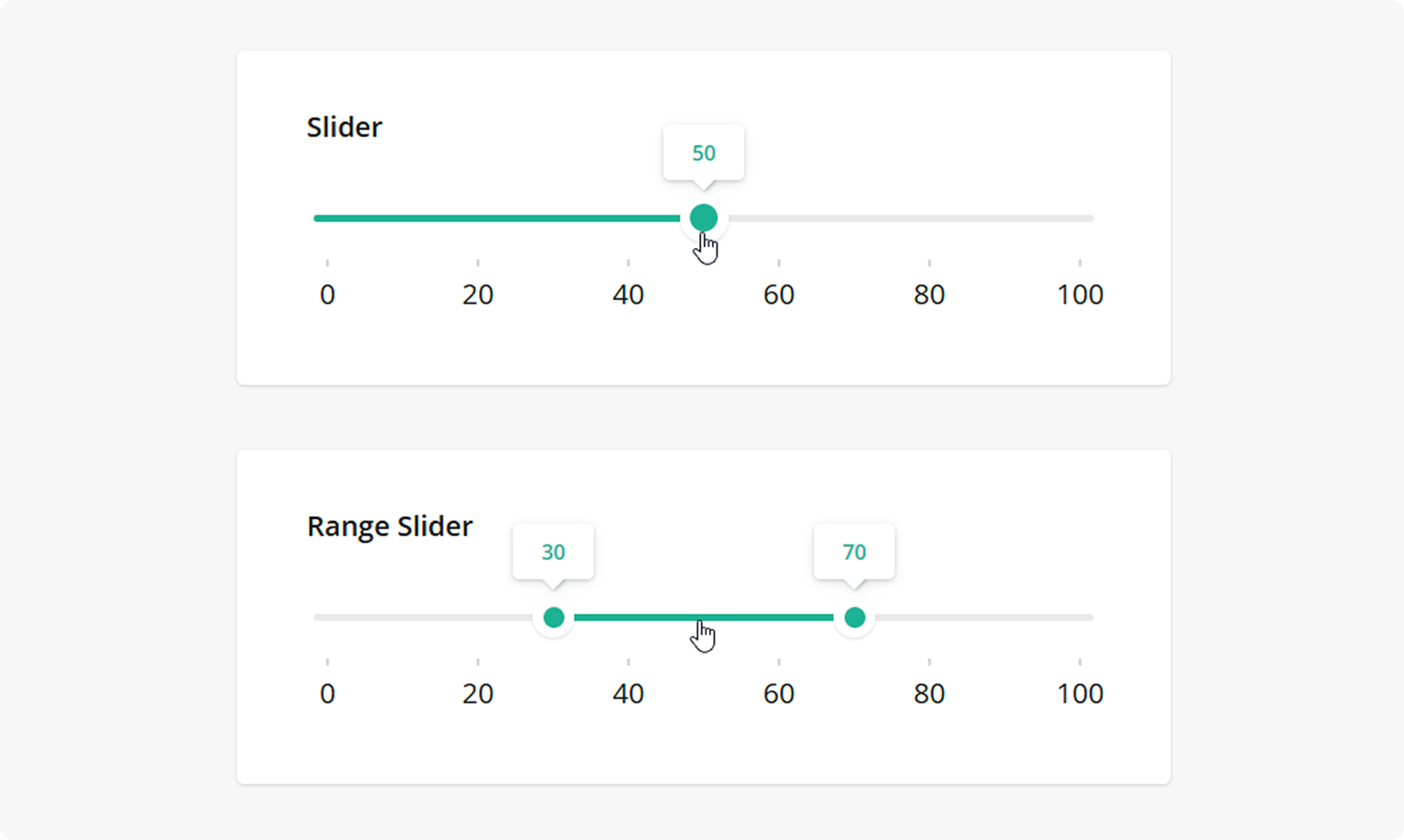This screenshot has height=840, width=1404.
Task: Click the gray unfilled portion of the Slider track
Action: [909, 217]
